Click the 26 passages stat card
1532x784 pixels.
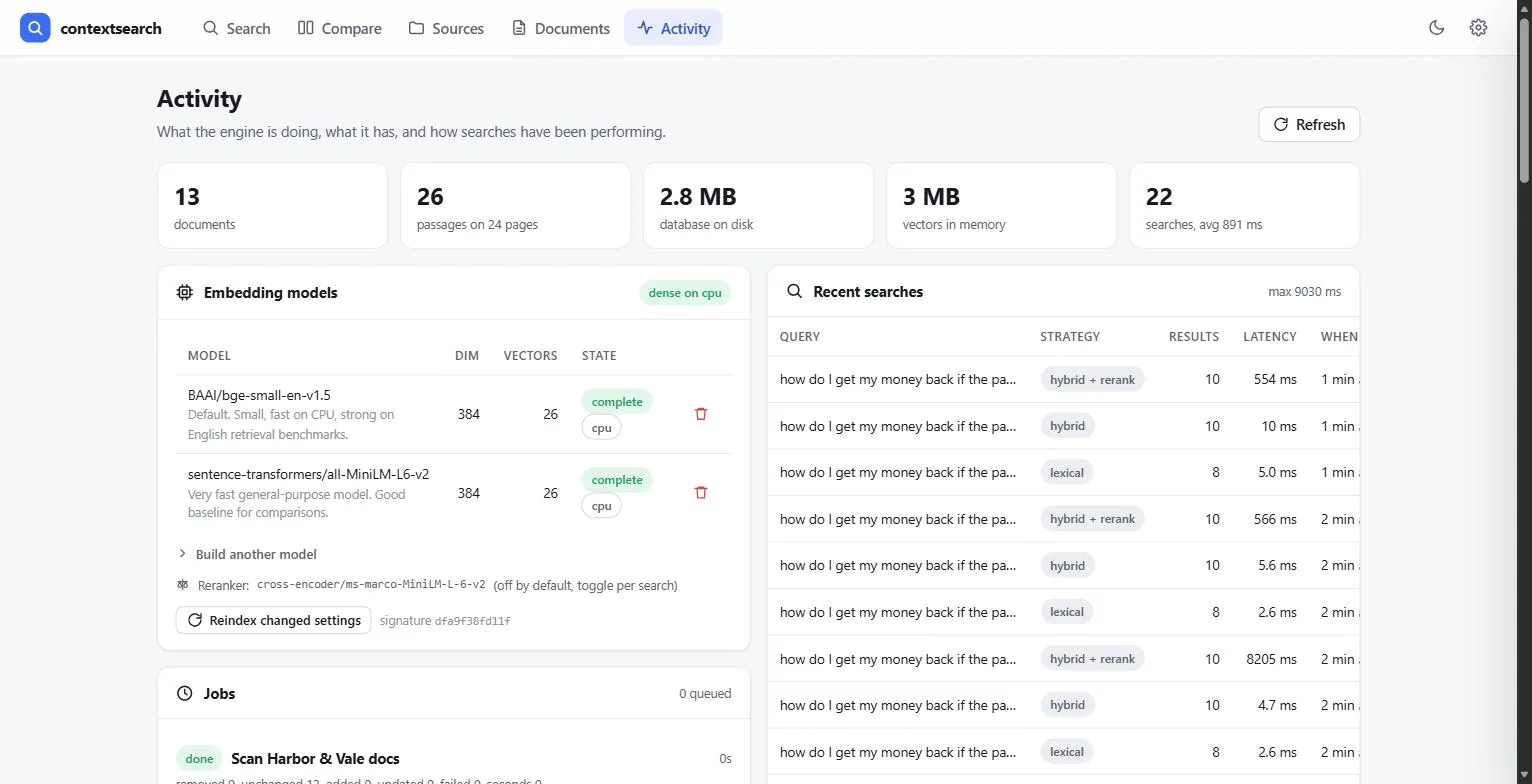(515, 206)
